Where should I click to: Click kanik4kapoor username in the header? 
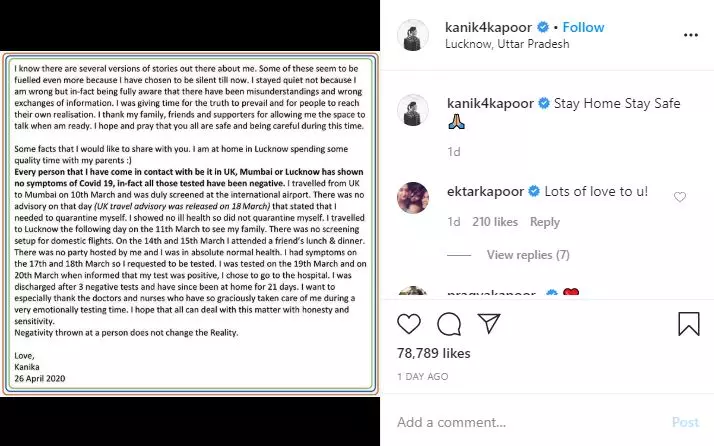pyautogui.click(x=488, y=27)
